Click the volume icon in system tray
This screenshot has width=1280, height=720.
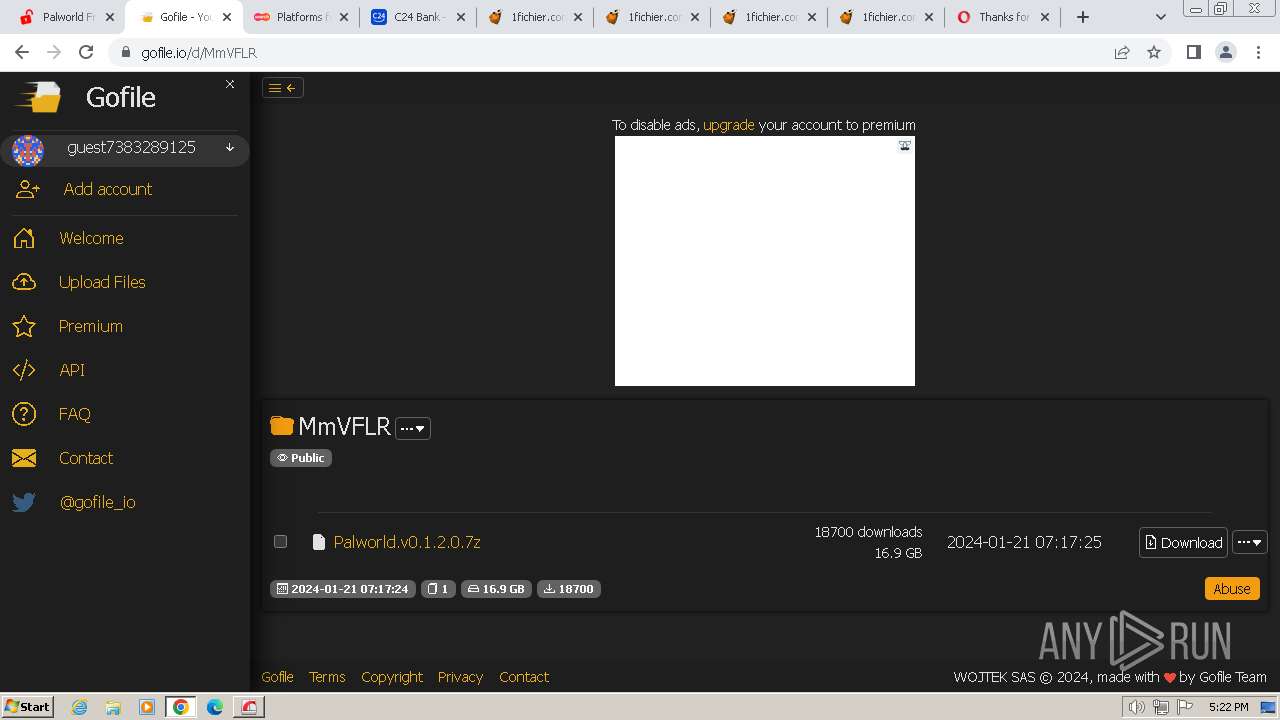point(1136,707)
